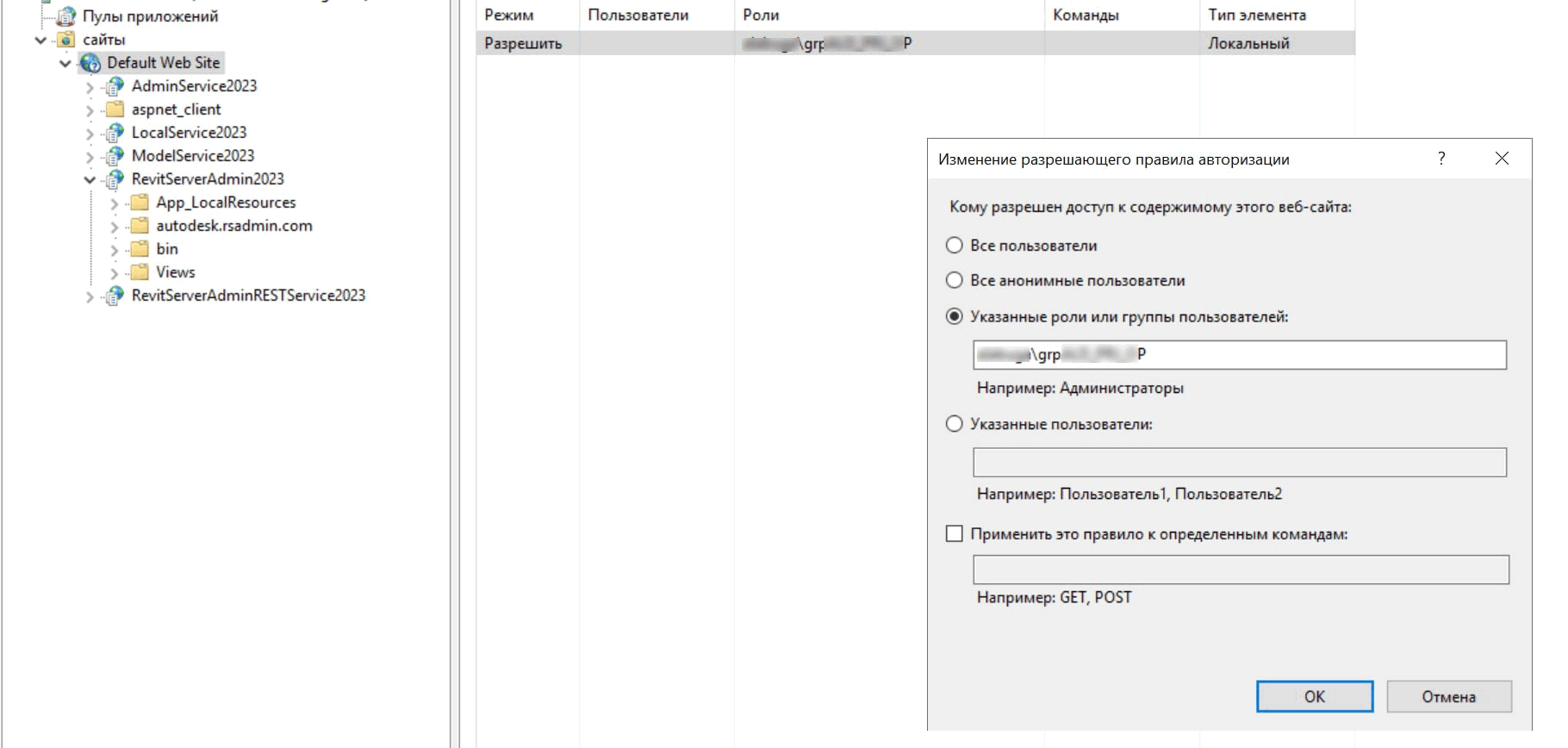Select the 'Все пользователи' radio option

pyautogui.click(x=955, y=246)
